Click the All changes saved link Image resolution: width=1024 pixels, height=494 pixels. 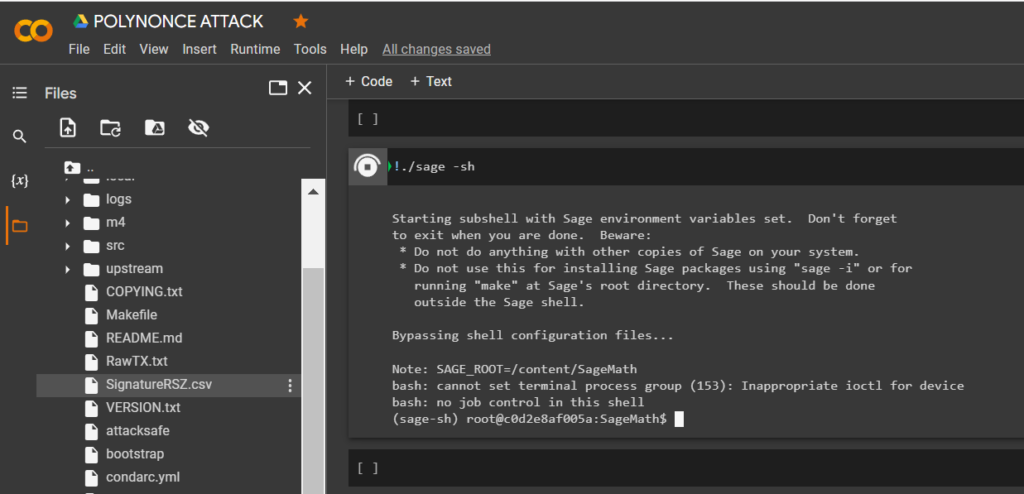pyautogui.click(x=436, y=49)
